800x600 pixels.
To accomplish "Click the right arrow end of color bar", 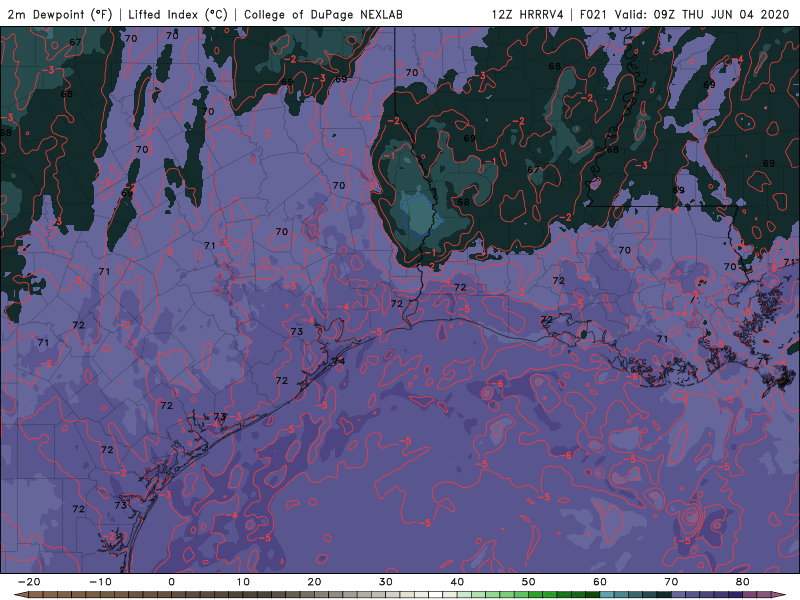I will pyautogui.click(x=780, y=595).
